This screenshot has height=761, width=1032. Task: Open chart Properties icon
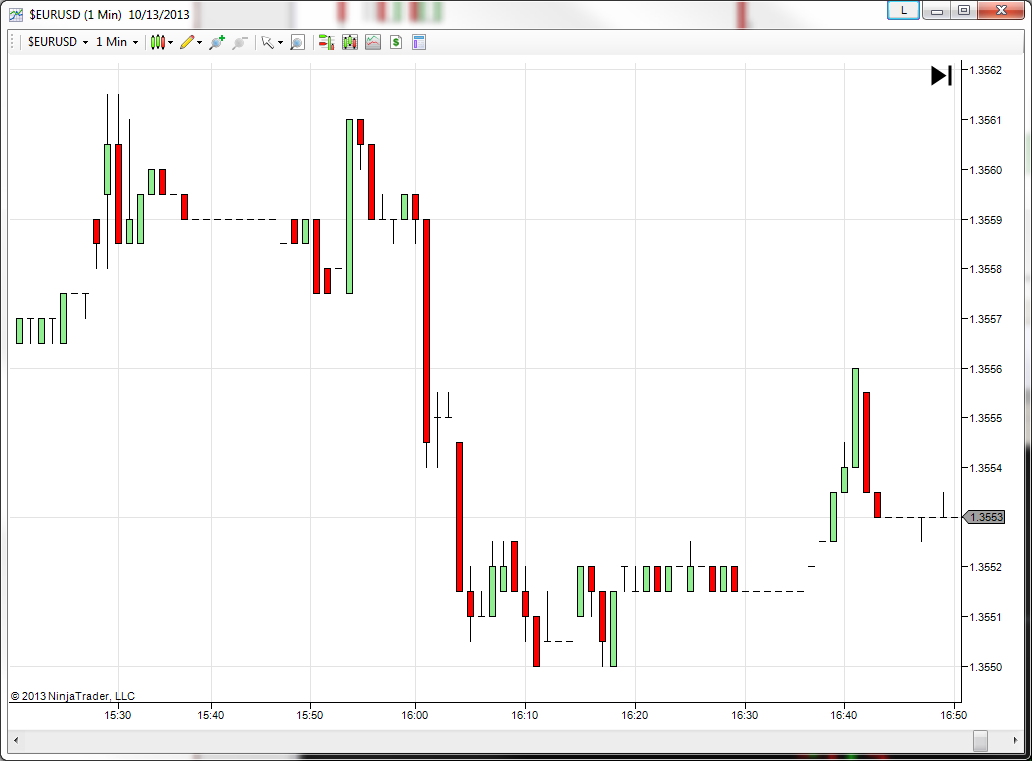coord(419,42)
